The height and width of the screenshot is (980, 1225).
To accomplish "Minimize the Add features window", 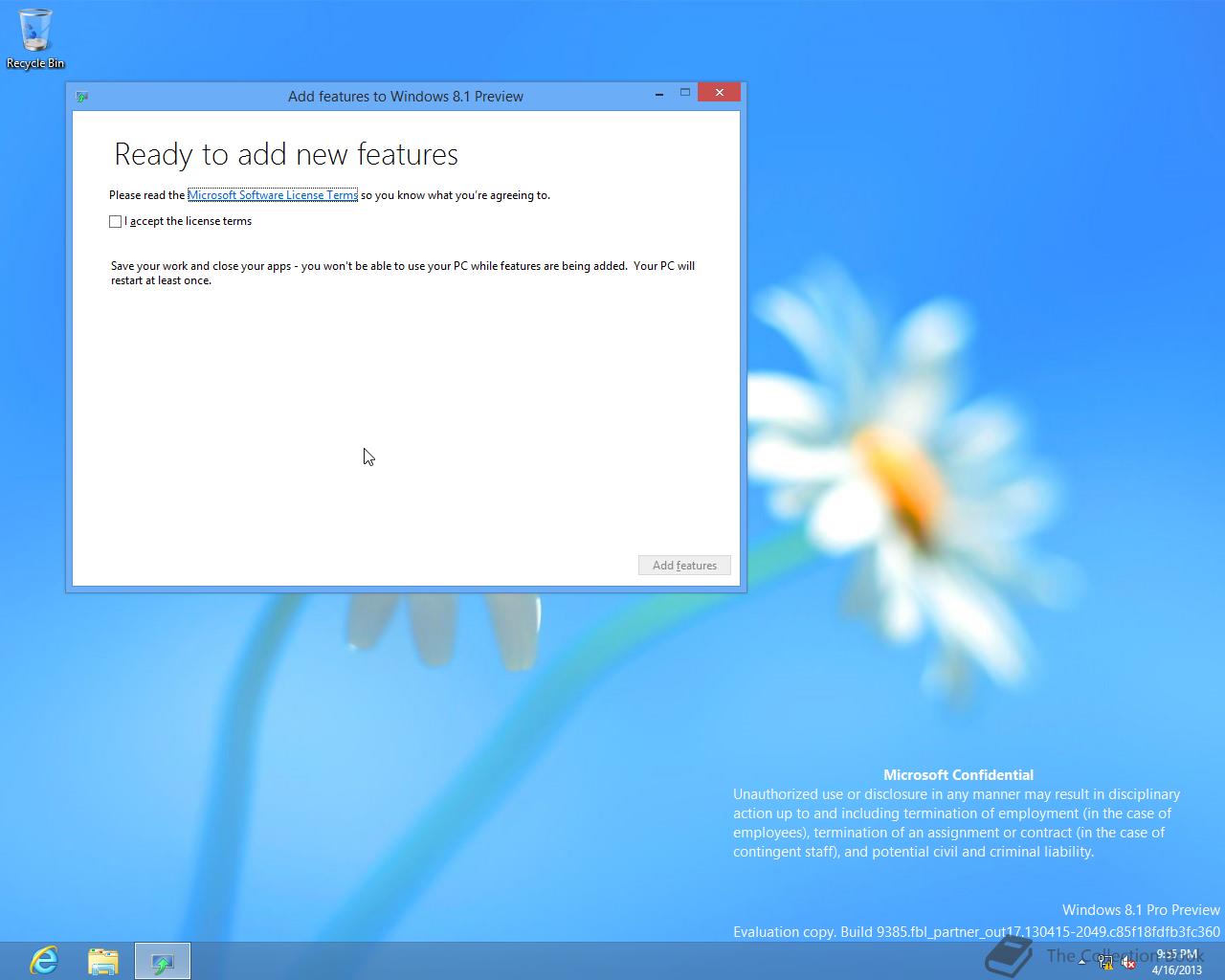I will pyautogui.click(x=659, y=93).
